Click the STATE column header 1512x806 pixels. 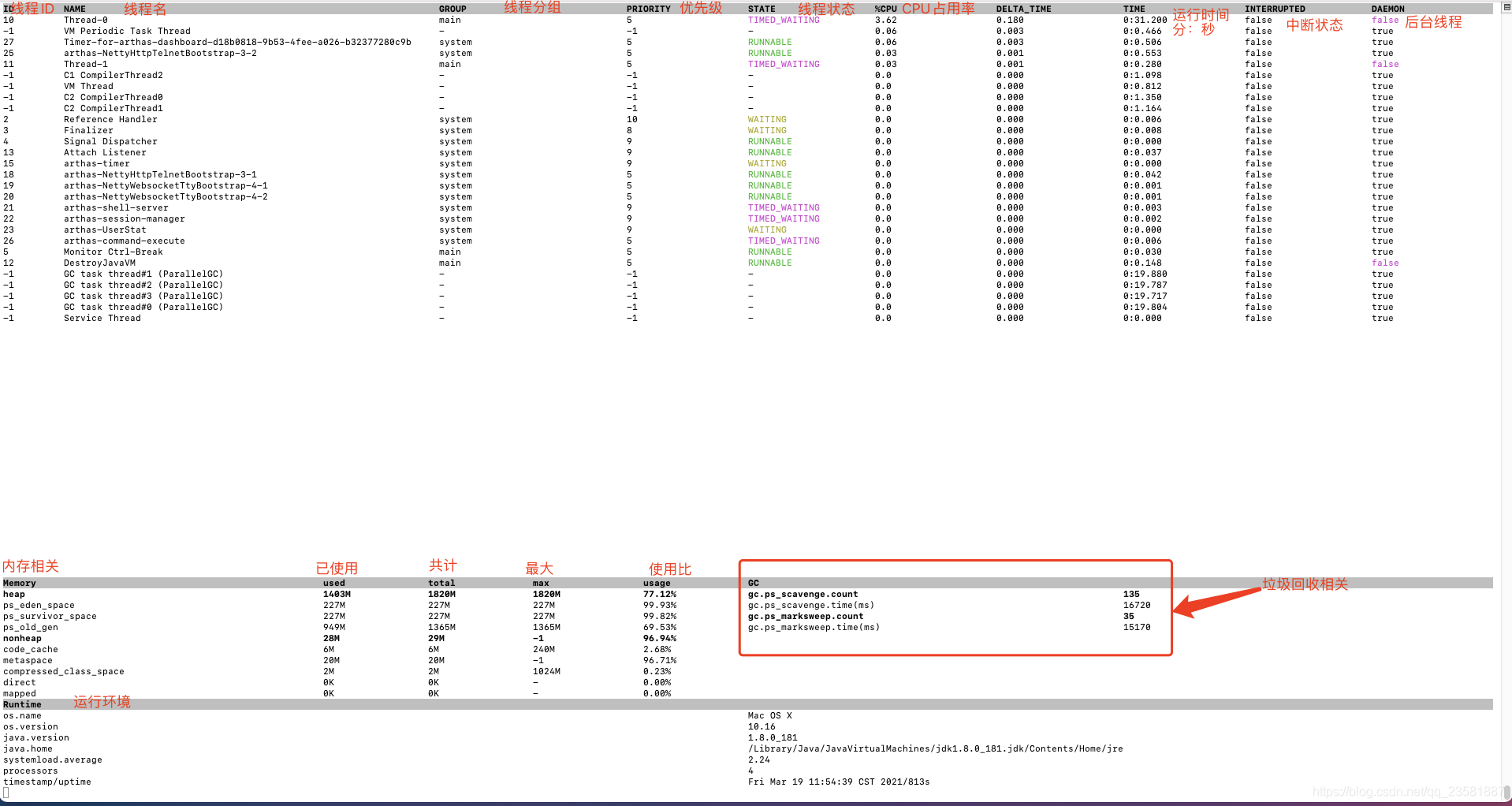(x=762, y=9)
